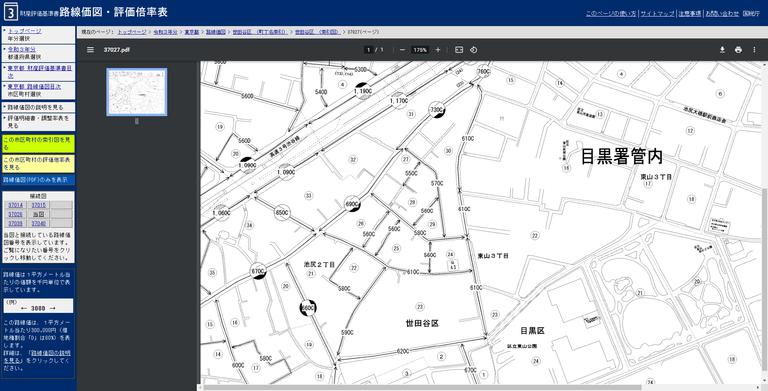The image size is (768, 391).
Task: Open the PDF viewer more-actions menu
Action: coord(754,49)
